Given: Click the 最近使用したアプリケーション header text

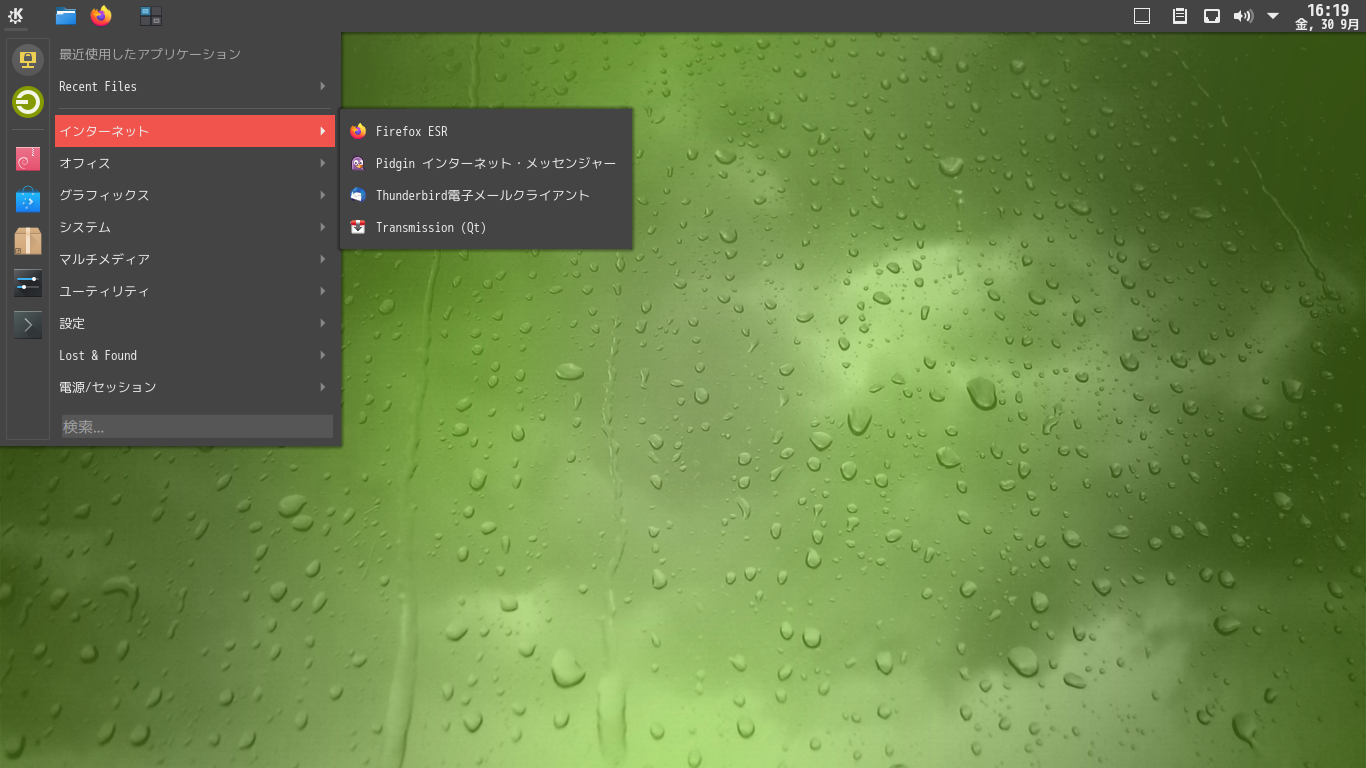Looking at the screenshot, I should 150,54.
